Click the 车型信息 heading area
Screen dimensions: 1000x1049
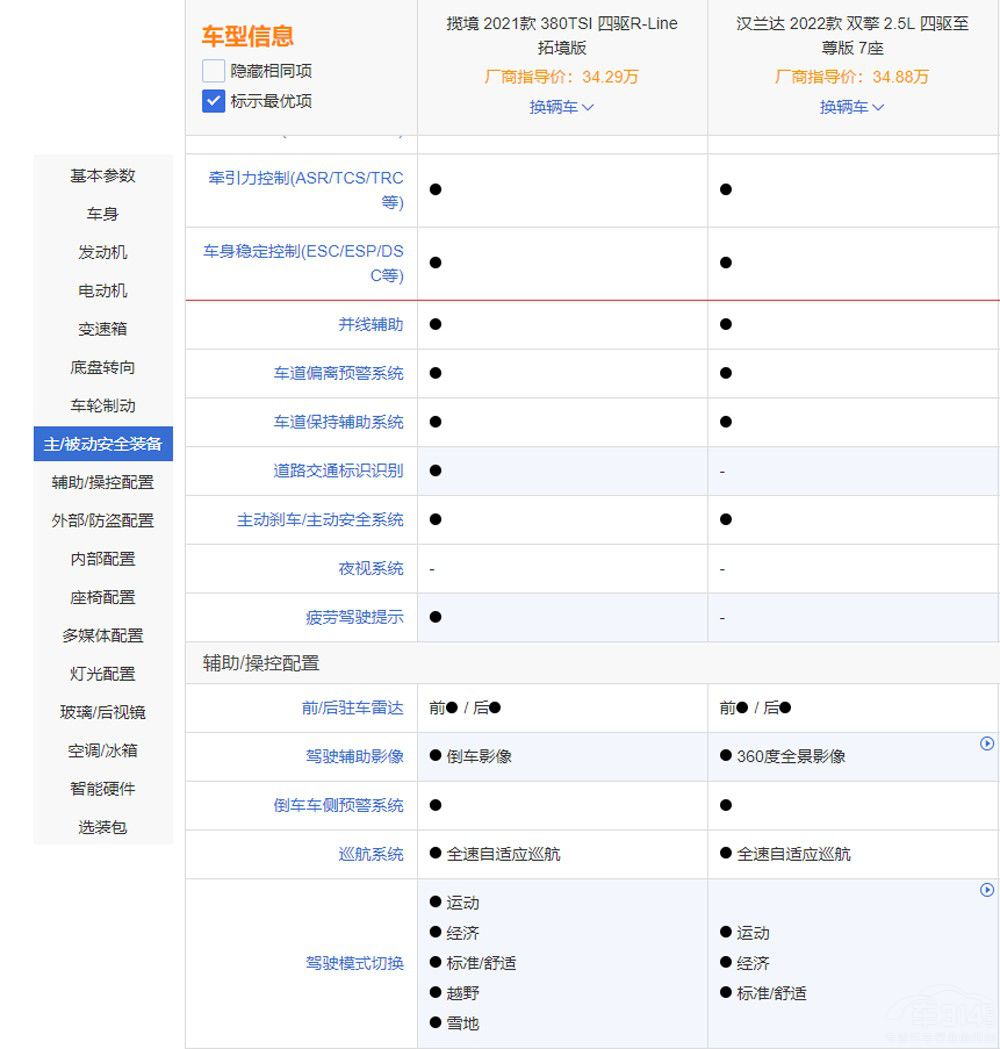coord(251,38)
